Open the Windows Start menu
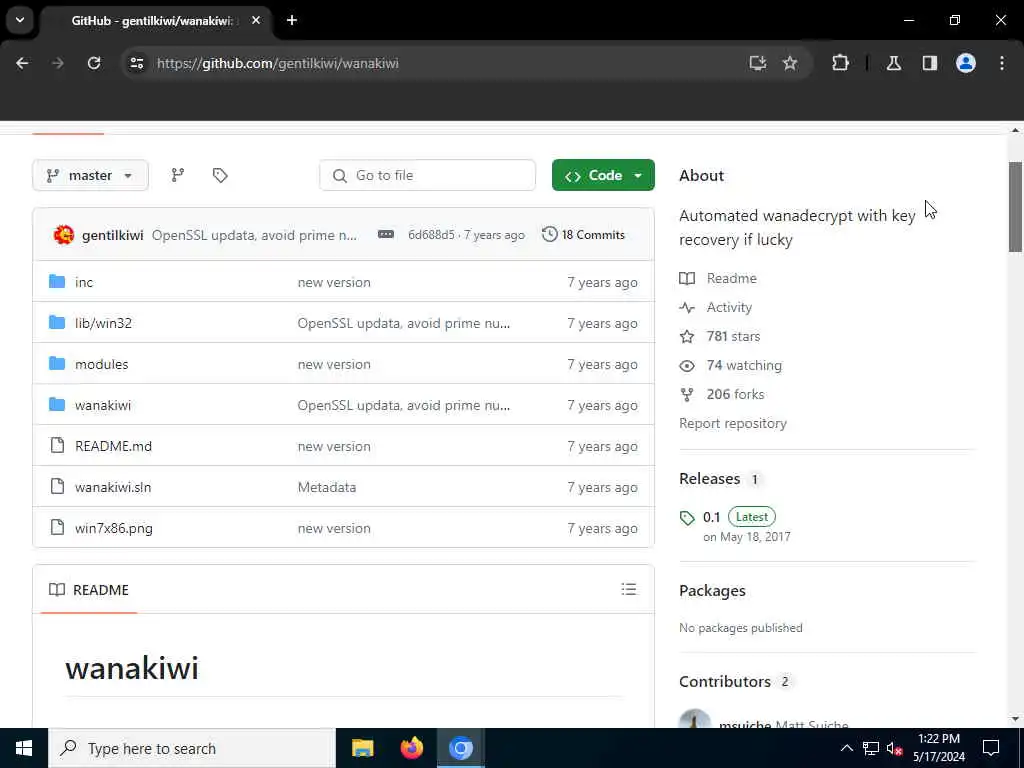The image size is (1024, 768). pyautogui.click(x=24, y=748)
